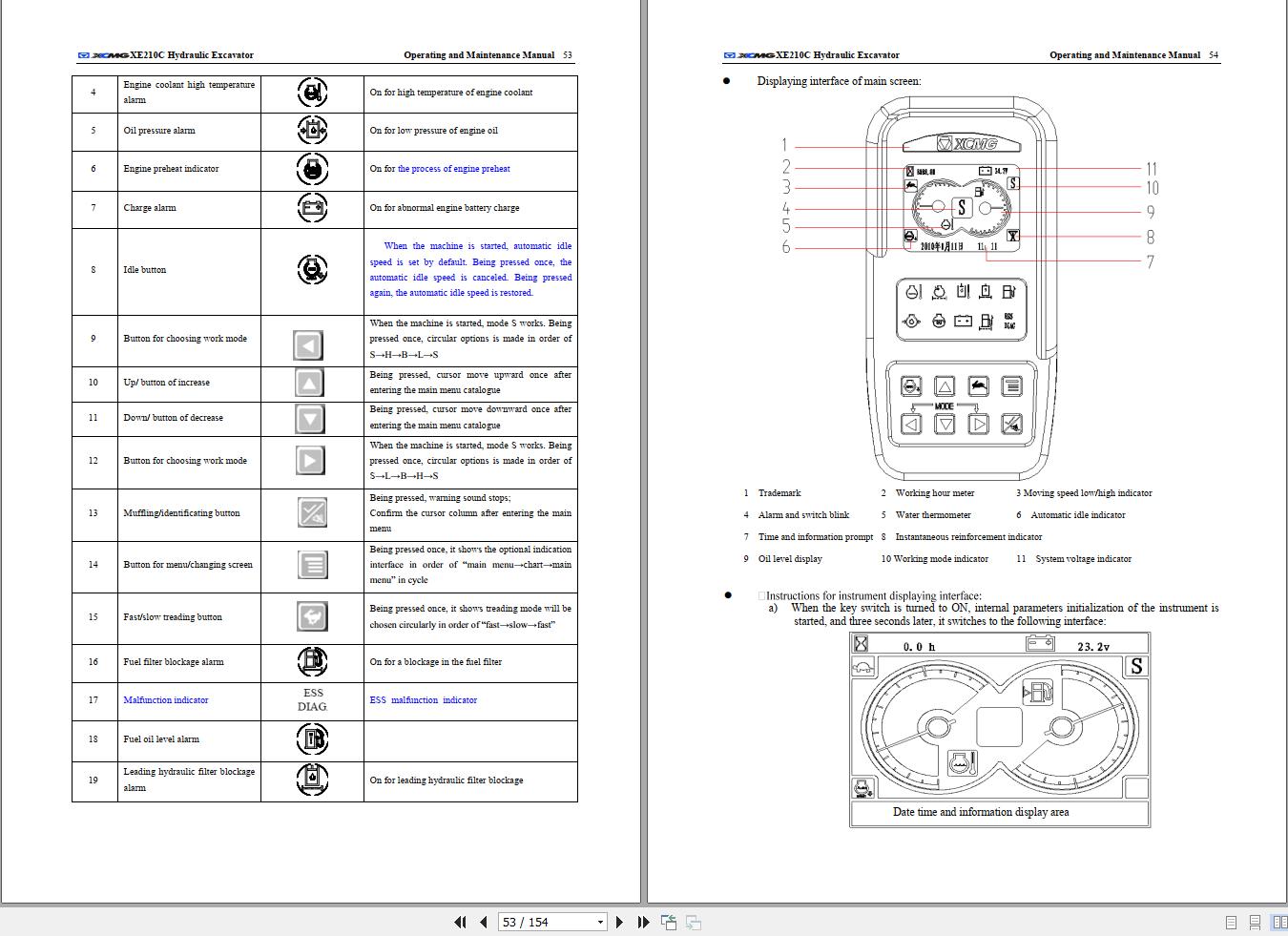Select the blue 'Malfunction indicator' text
The width and height of the screenshot is (1288, 936).
click(165, 699)
